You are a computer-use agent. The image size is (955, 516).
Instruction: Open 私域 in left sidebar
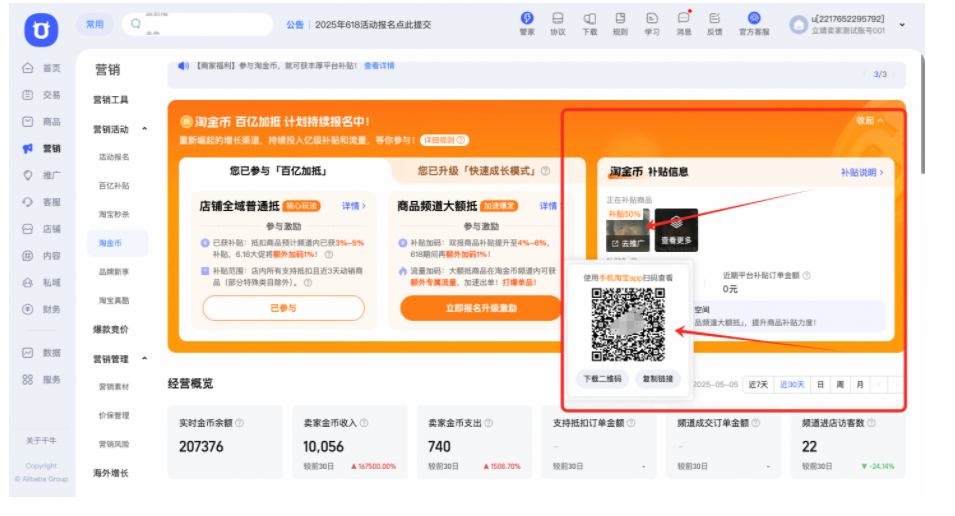pos(41,283)
